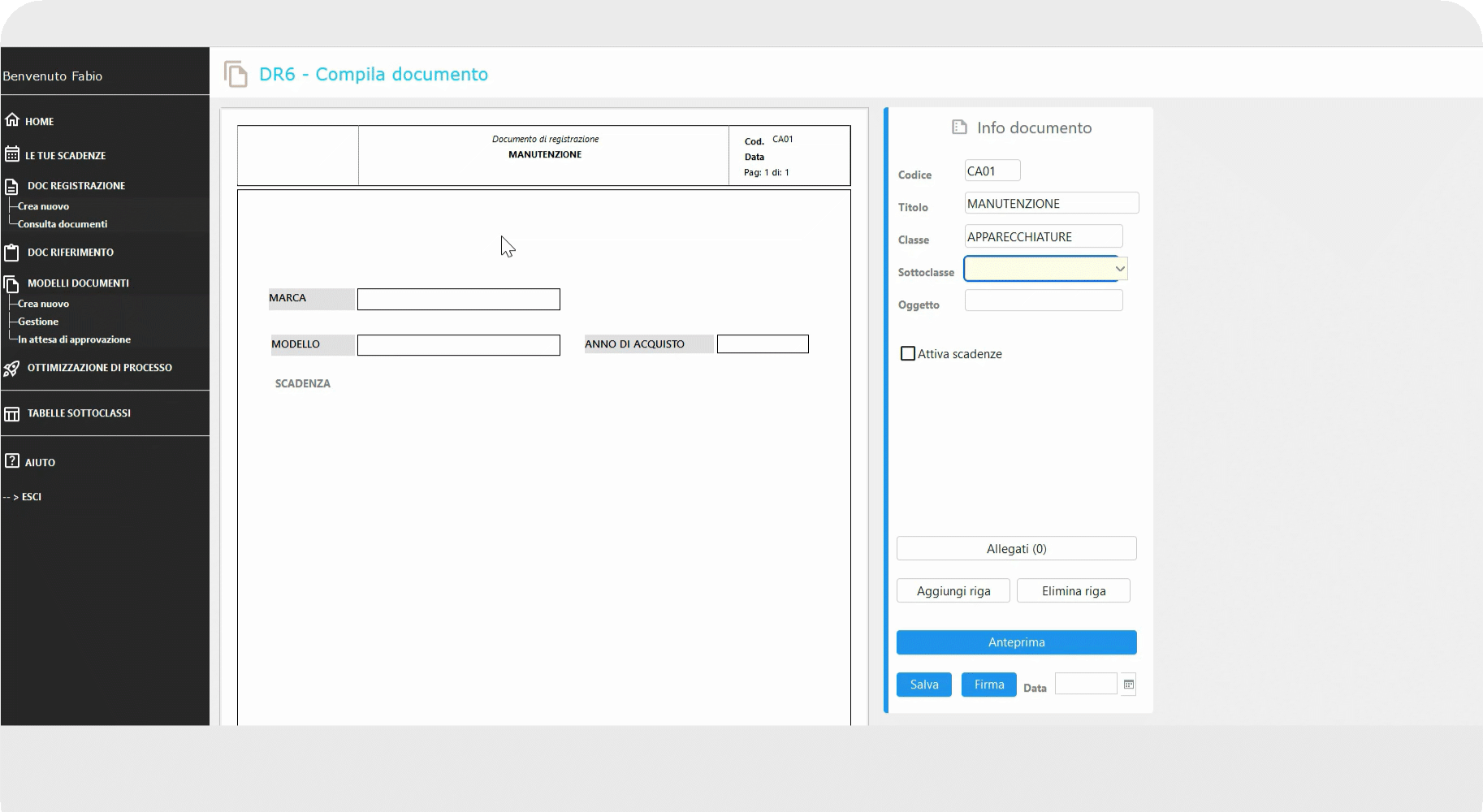Screen dimensions: 1483x812
Task: Click the Modelli Documenti copy icon
Action: [x=12, y=283]
